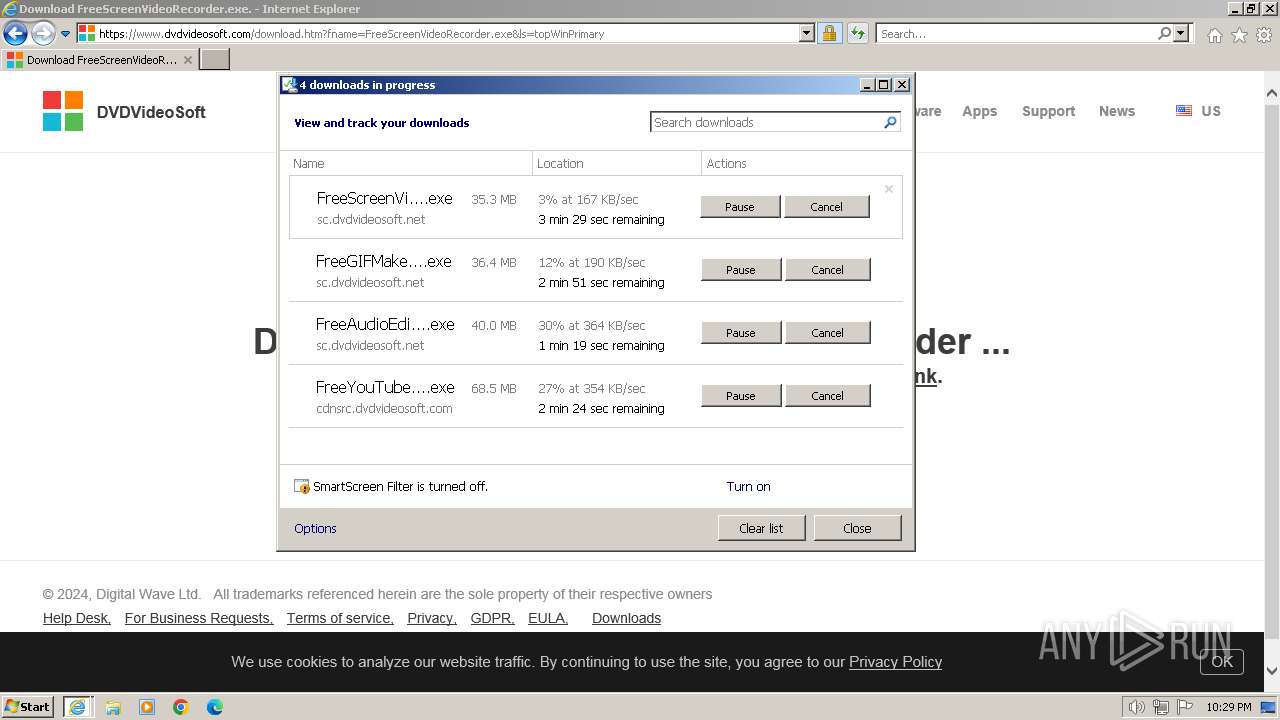Click the IE Forward navigation arrow
The image size is (1280, 720).
(43, 33)
